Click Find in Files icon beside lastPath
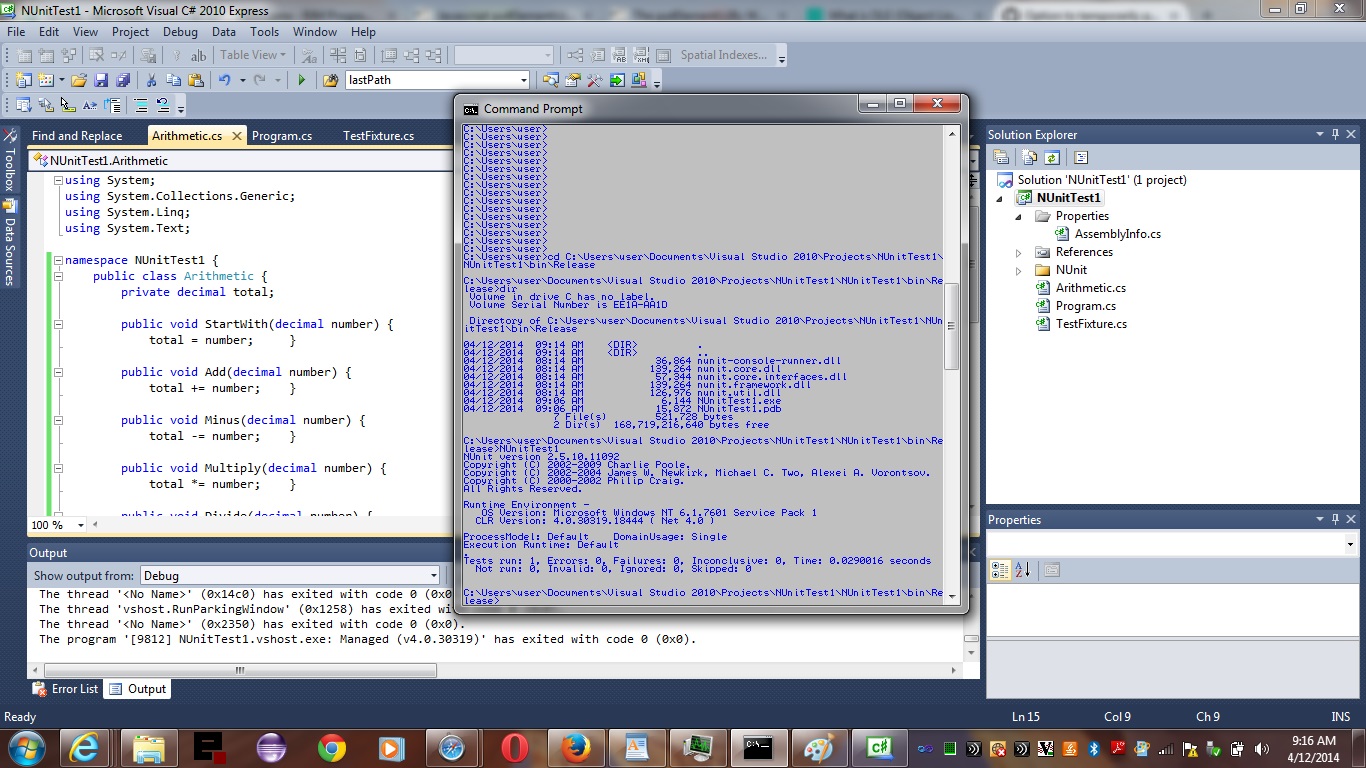Screen dimensions: 1366x768 click(x=330, y=80)
